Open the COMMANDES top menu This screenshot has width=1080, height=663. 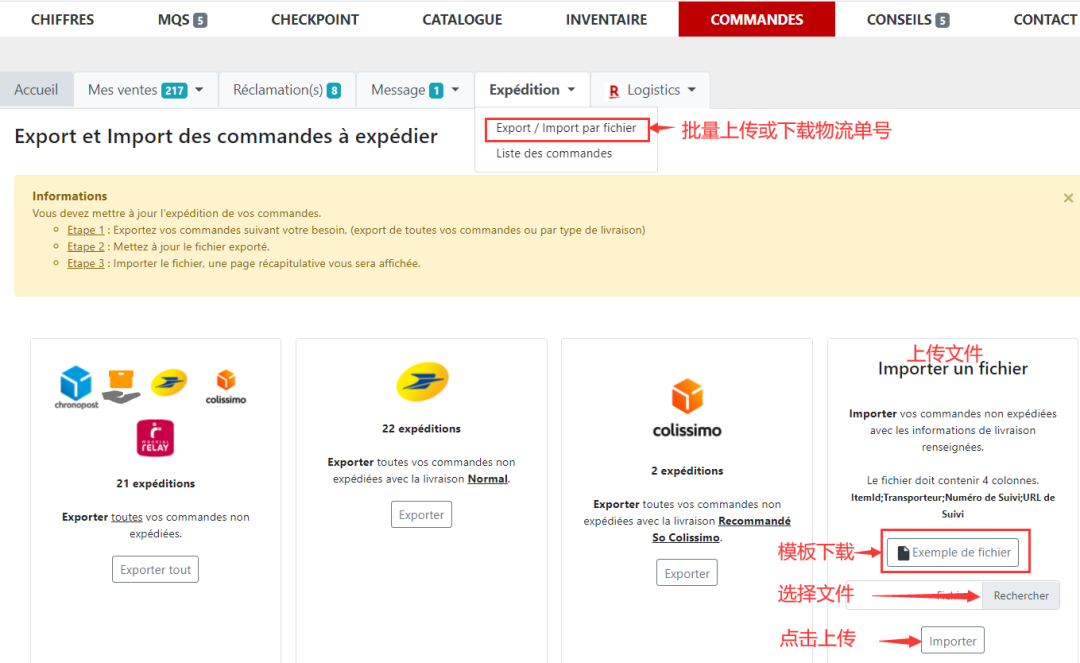[756, 19]
